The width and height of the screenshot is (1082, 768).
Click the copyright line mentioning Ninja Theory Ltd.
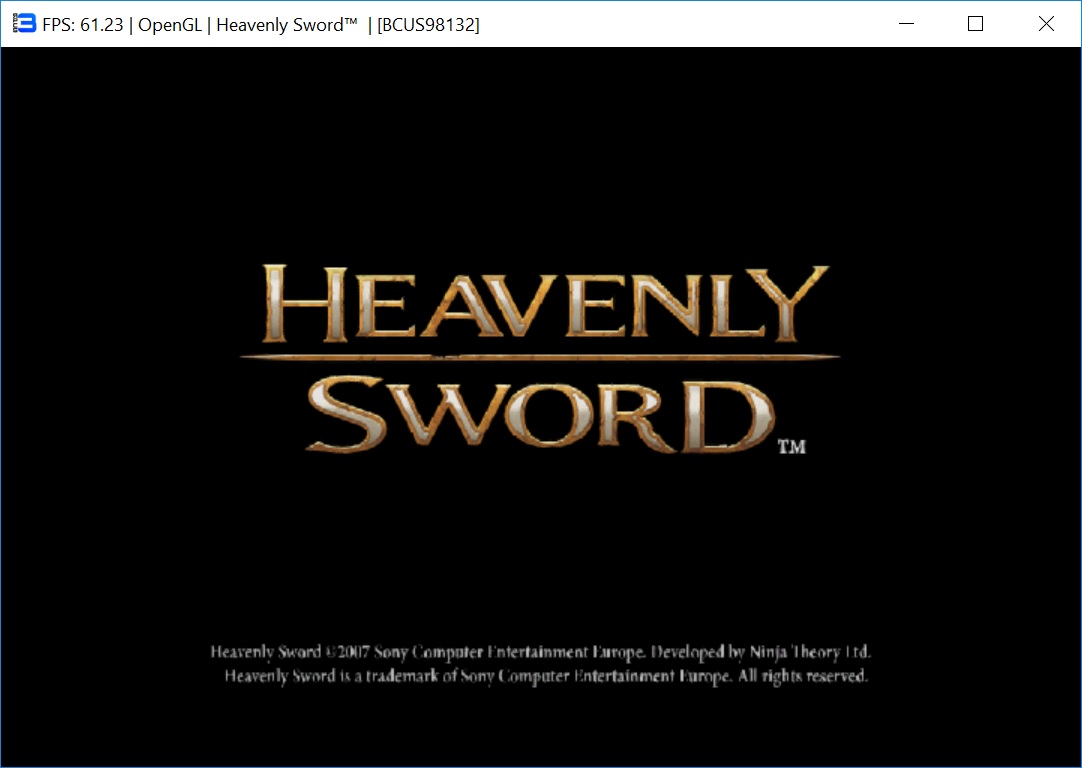coord(540,652)
